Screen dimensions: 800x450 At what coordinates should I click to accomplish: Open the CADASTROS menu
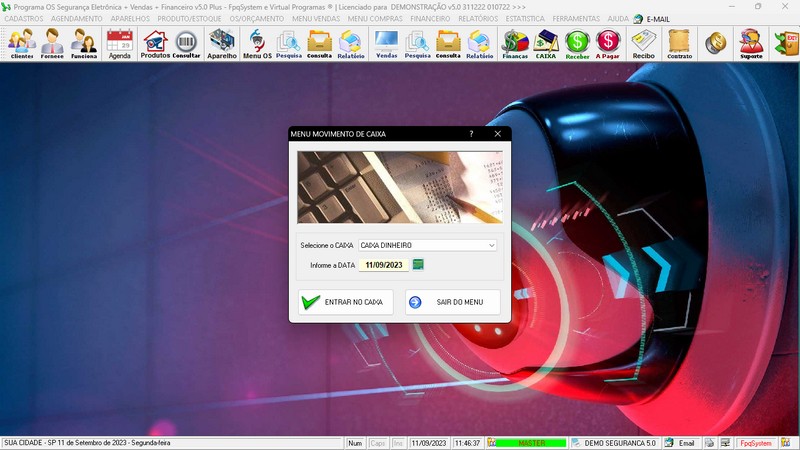(x=24, y=19)
